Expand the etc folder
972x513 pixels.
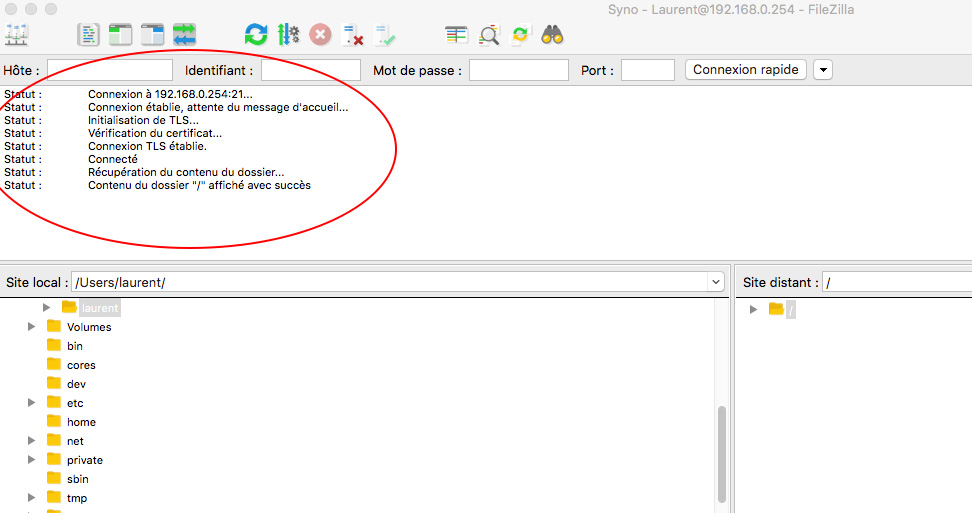31,403
